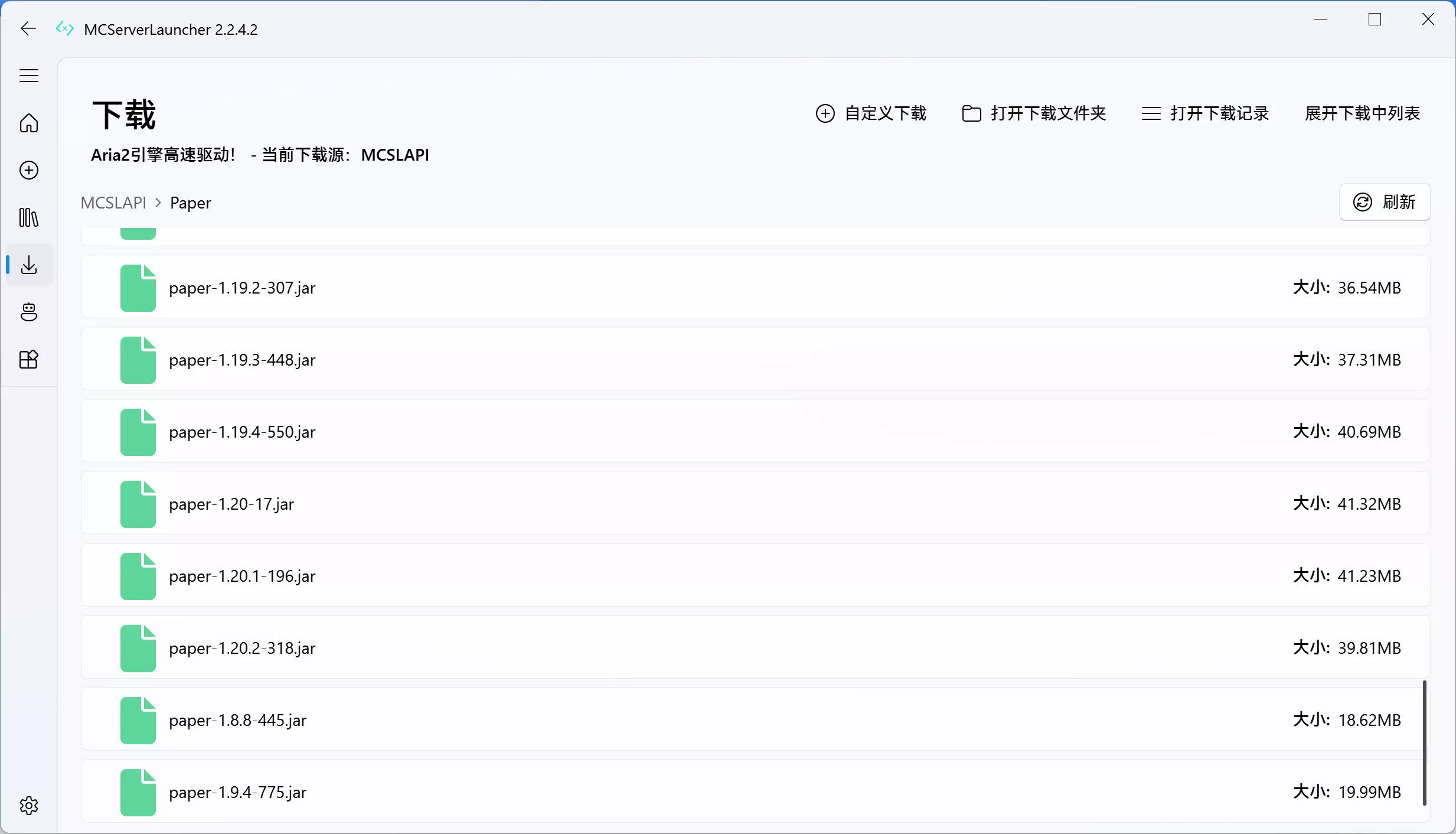Open the instance library sidebar icon

pyautogui.click(x=28, y=217)
